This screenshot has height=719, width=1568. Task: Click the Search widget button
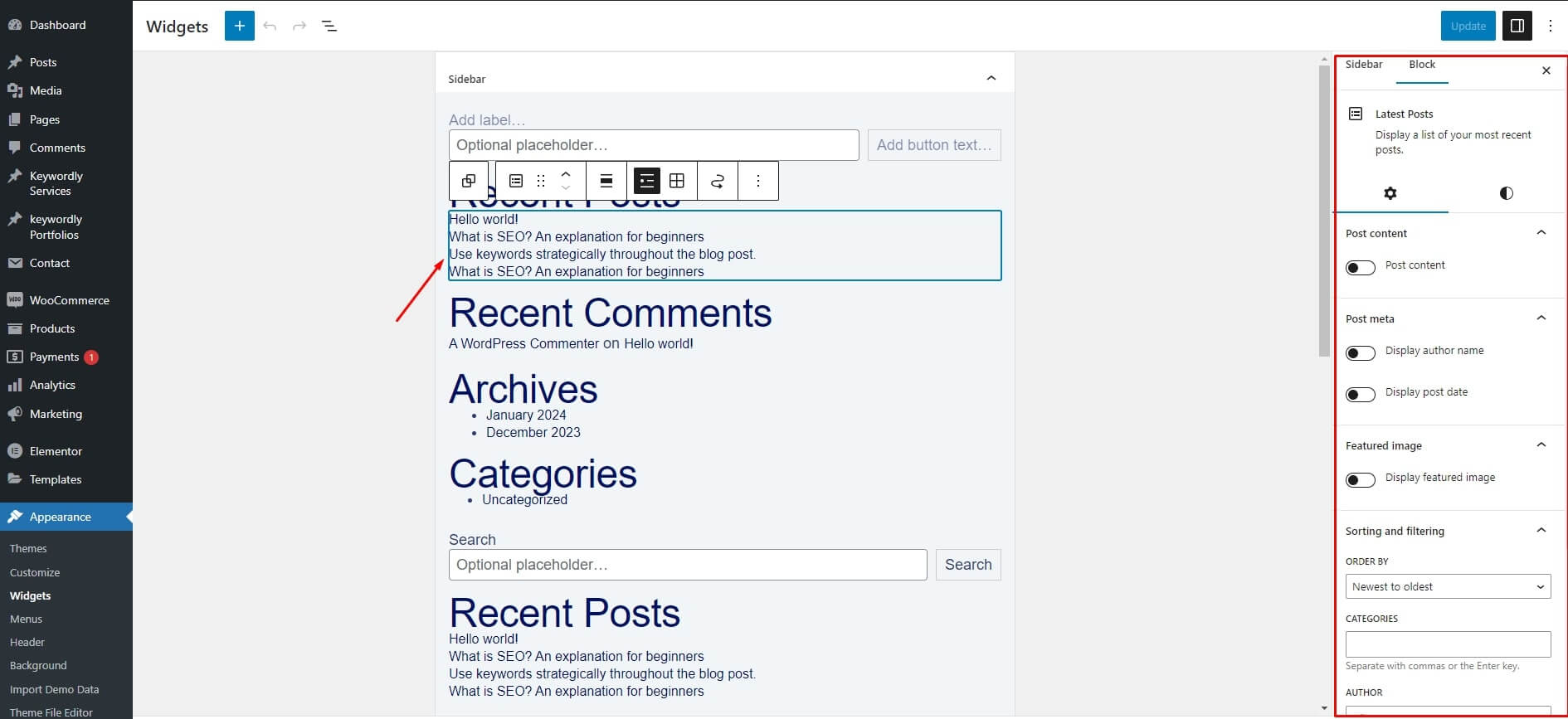pos(967,565)
